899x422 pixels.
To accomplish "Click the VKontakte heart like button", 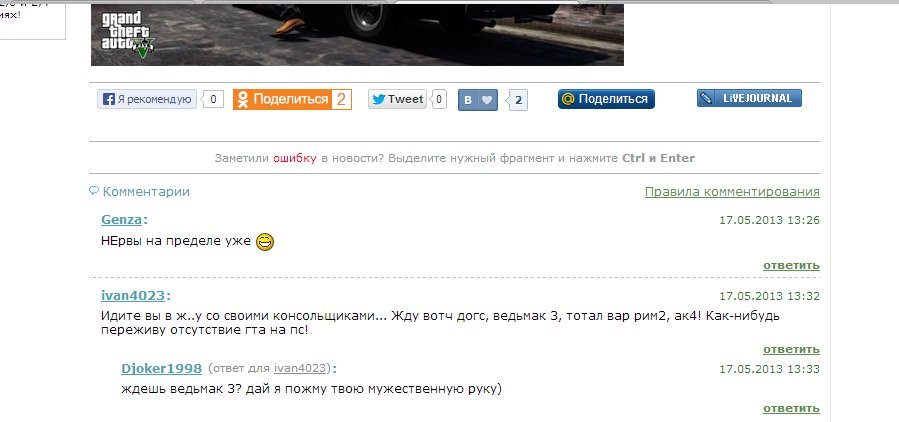I will tap(478, 100).
